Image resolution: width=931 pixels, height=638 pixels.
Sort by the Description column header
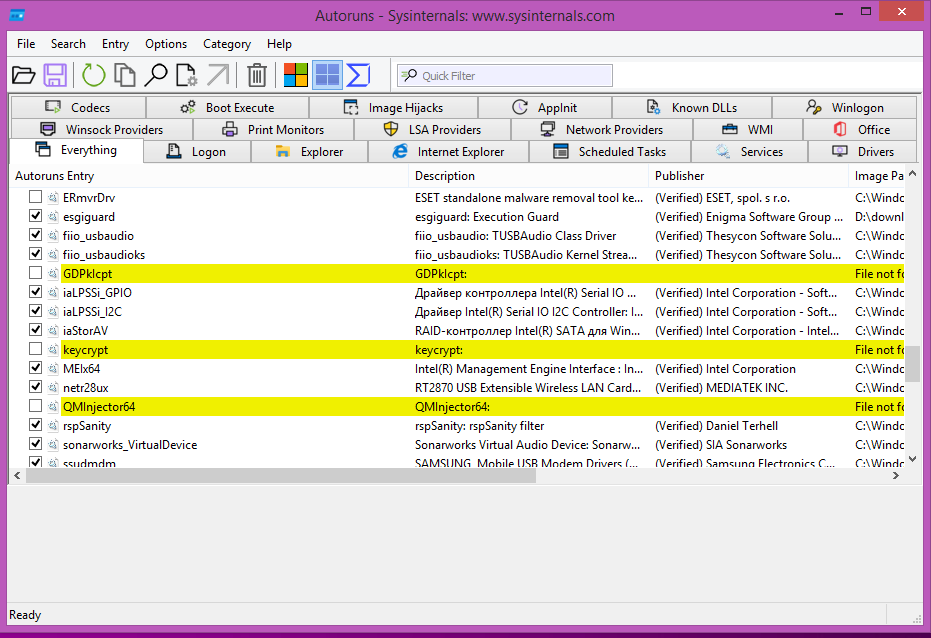[x=528, y=176]
